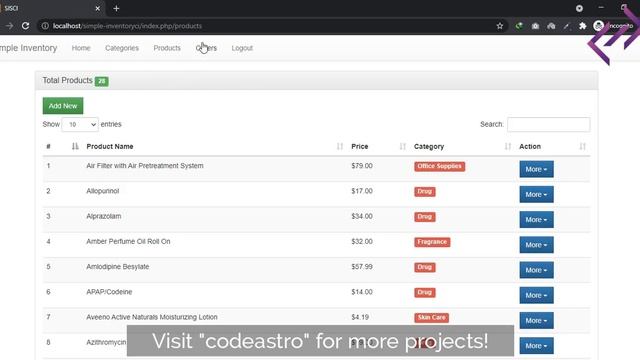The width and height of the screenshot is (640, 360).
Task: Select 'APAP/Codeine' product name
Action: point(109,292)
